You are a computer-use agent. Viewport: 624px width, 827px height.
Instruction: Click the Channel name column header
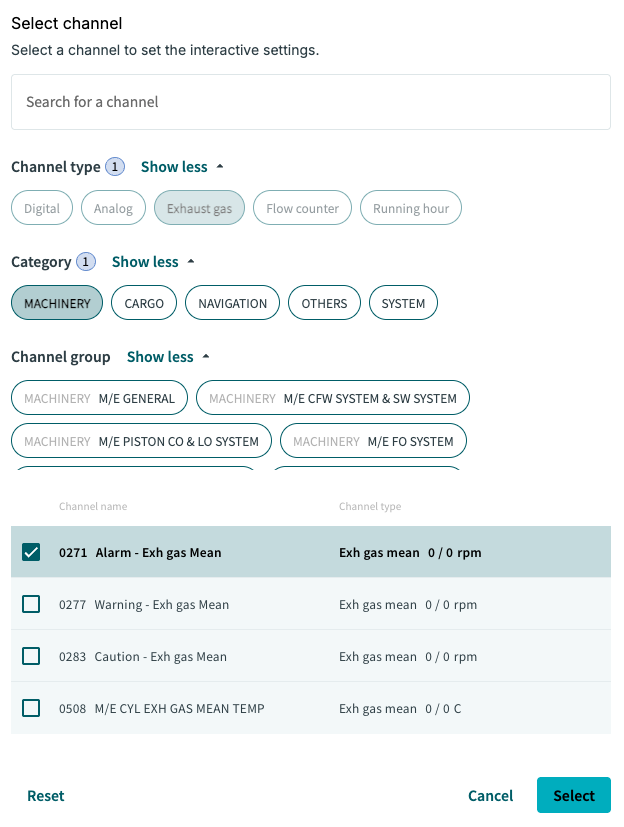point(93,506)
